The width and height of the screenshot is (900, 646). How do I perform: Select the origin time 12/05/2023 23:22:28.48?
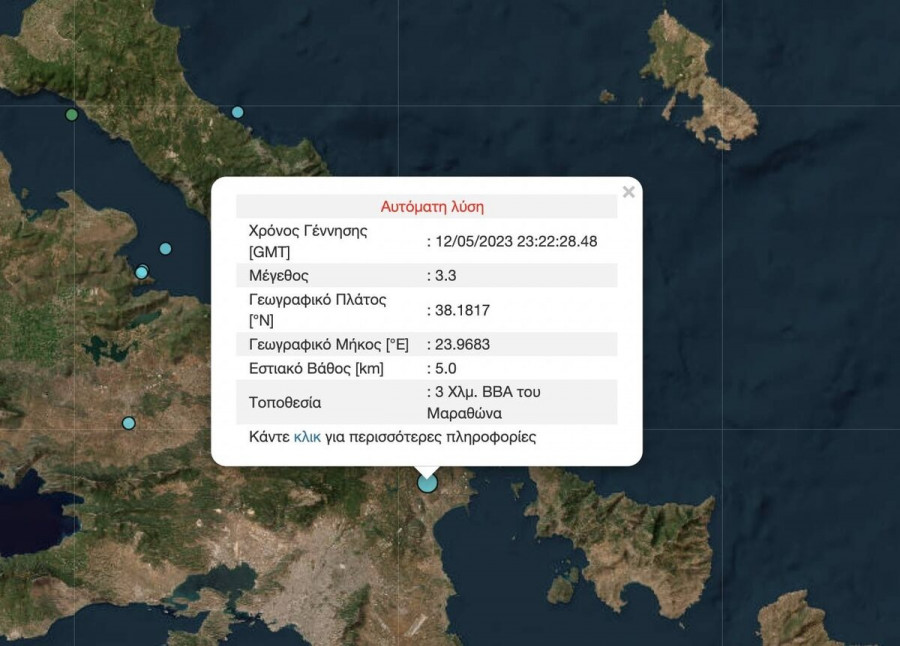point(515,241)
